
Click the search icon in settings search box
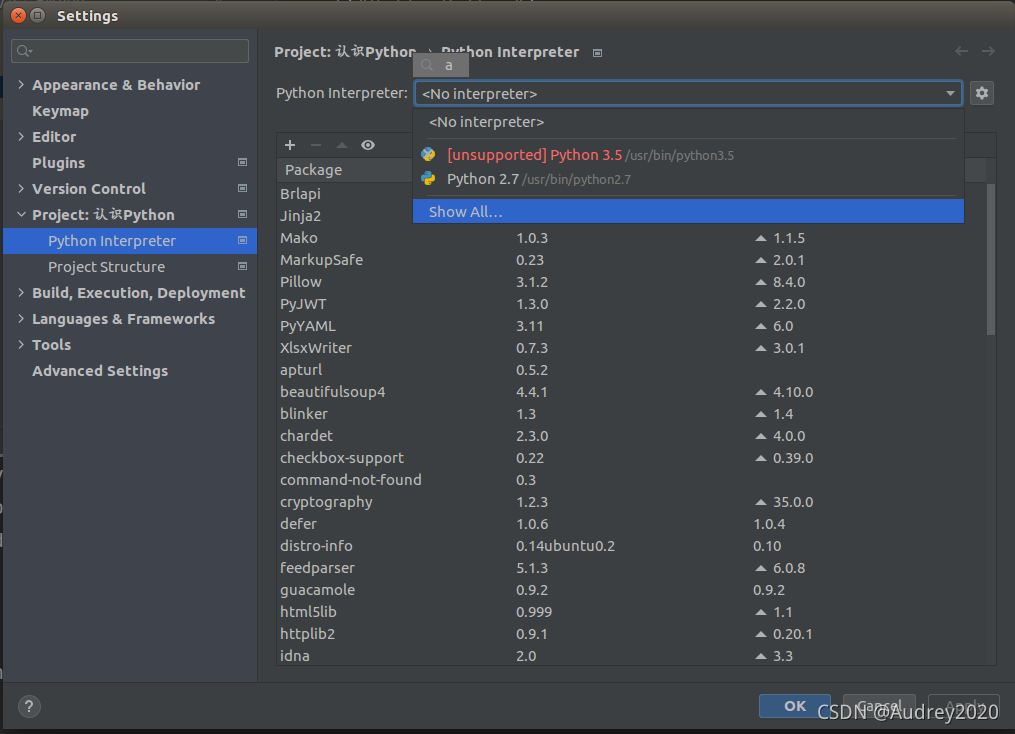tap(25, 51)
